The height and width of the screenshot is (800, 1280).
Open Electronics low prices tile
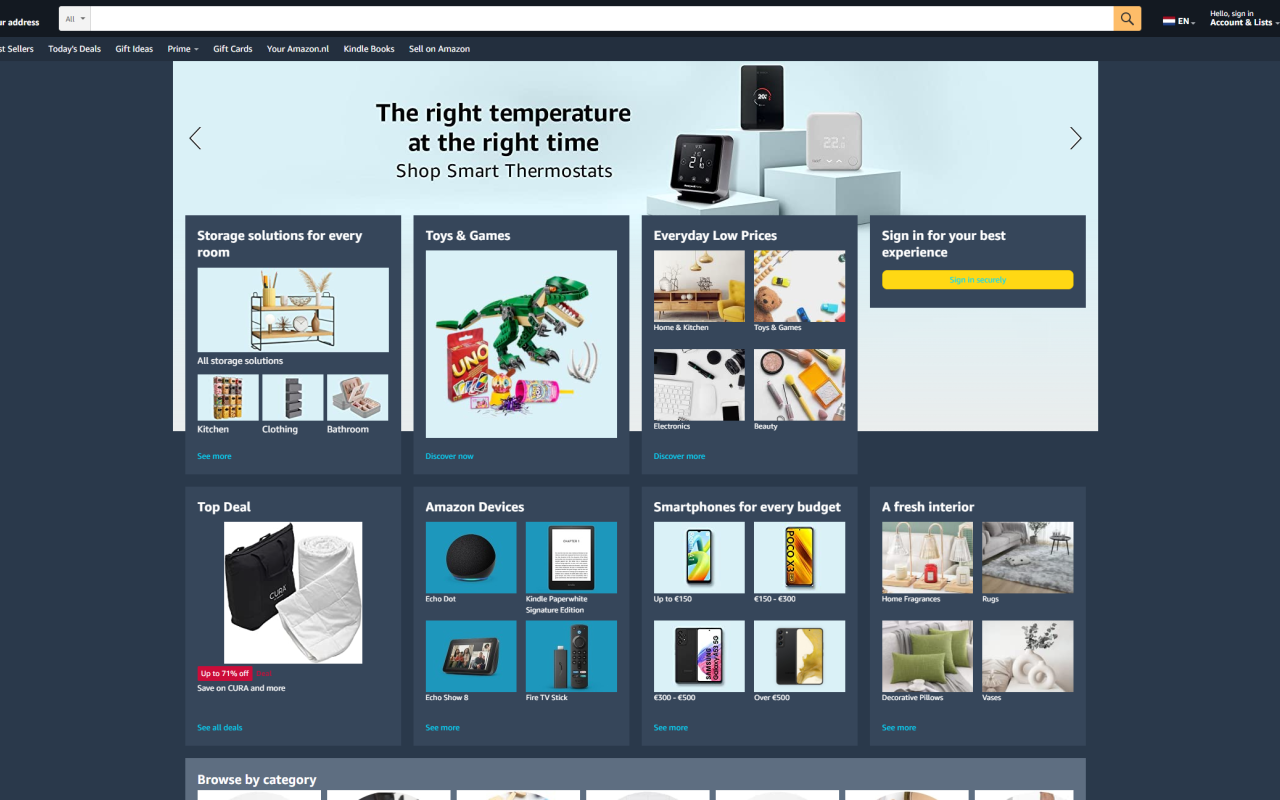coord(699,385)
